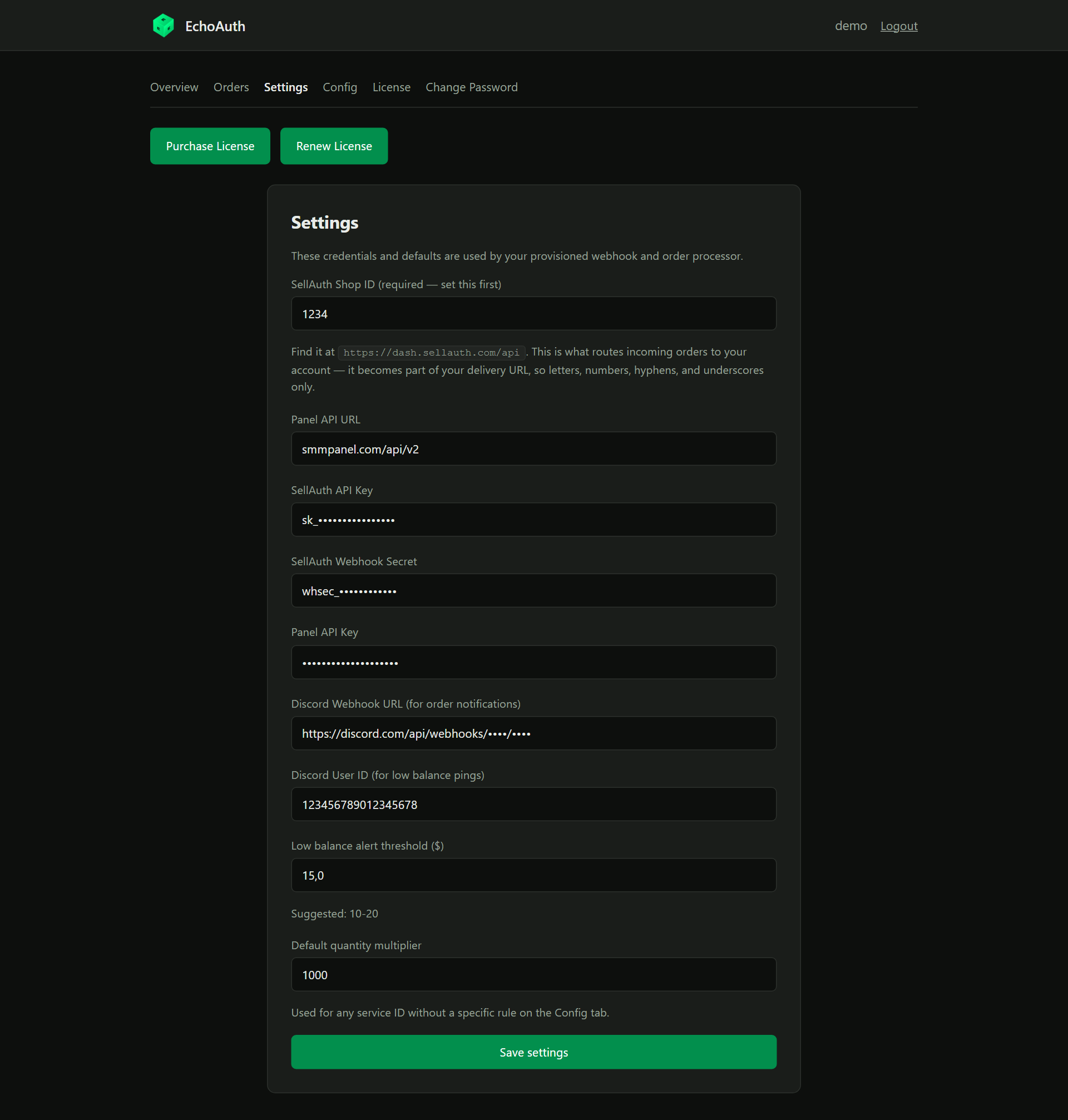Screen dimensions: 1068x1120
Task: Focus the SellAuth Webhook Secret field
Action: (533, 590)
